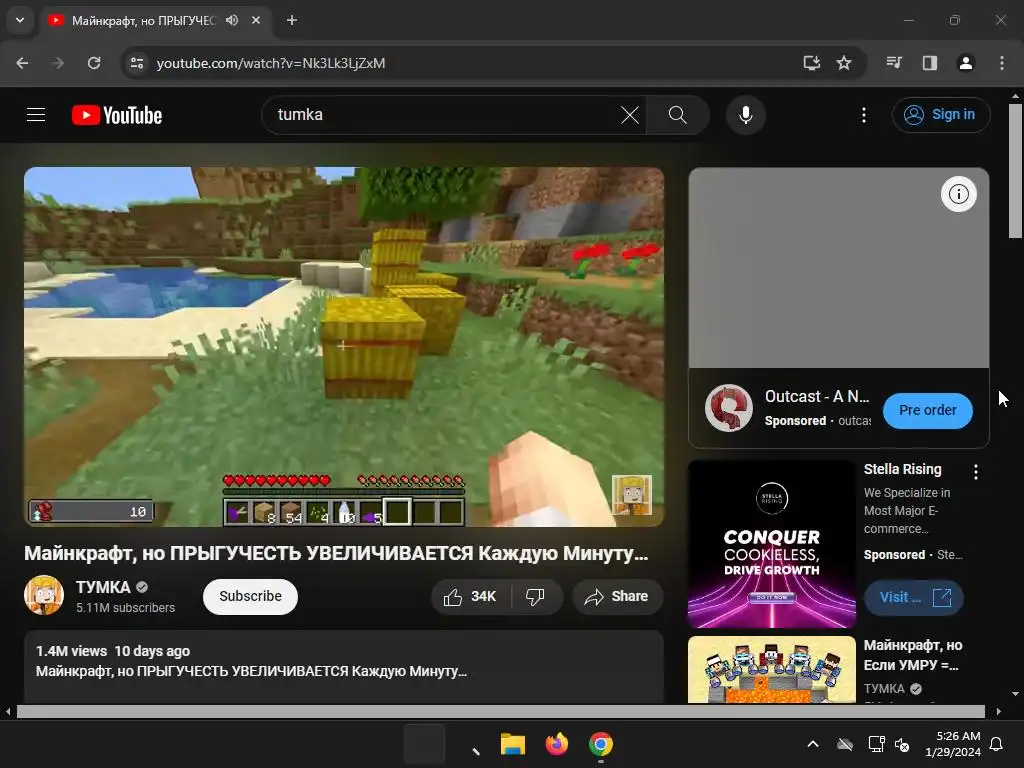Viewport: 1024px width, 768px height.
Task: Bookmark this page with star icon
Action: pyautogui.click(x=844, y=63)
